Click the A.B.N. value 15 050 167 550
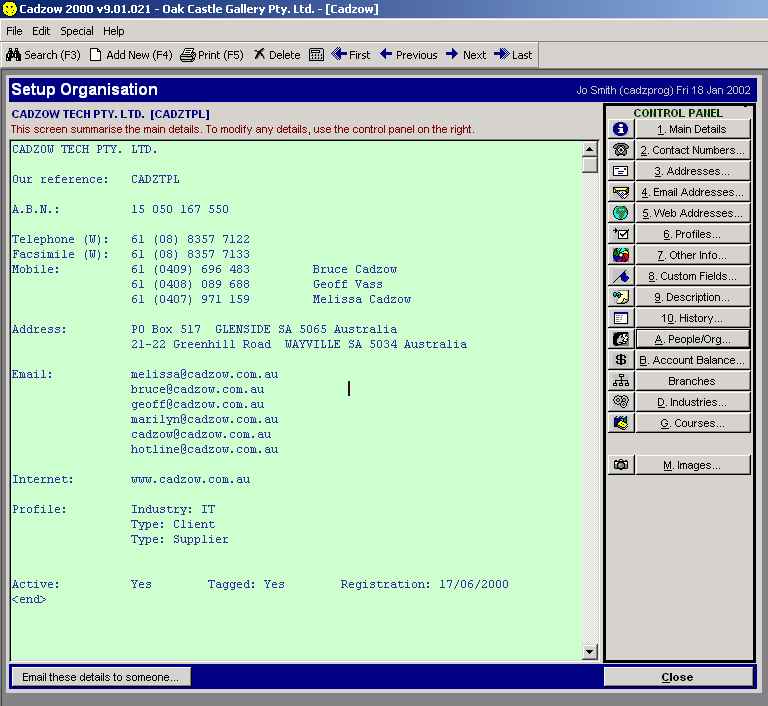Image resolution: width=768 pixels, height=706 pixels. click(x=180, y=209)
